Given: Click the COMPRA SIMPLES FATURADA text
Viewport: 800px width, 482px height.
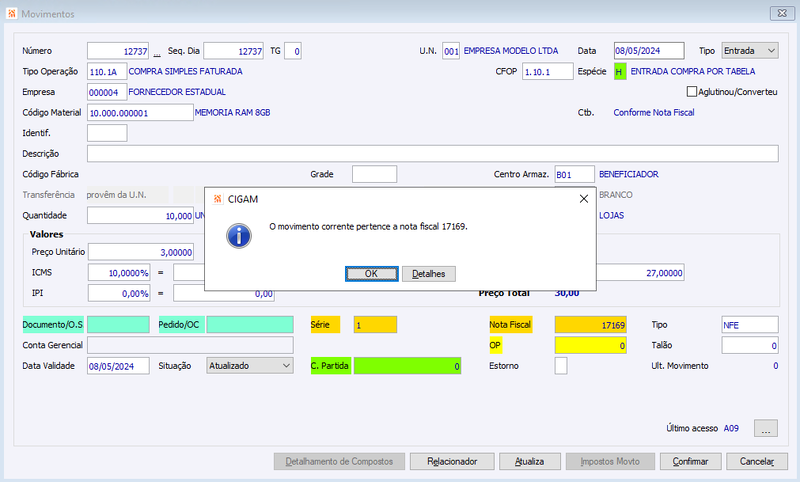Looking at the screenshot, I should tap(185, 71).
